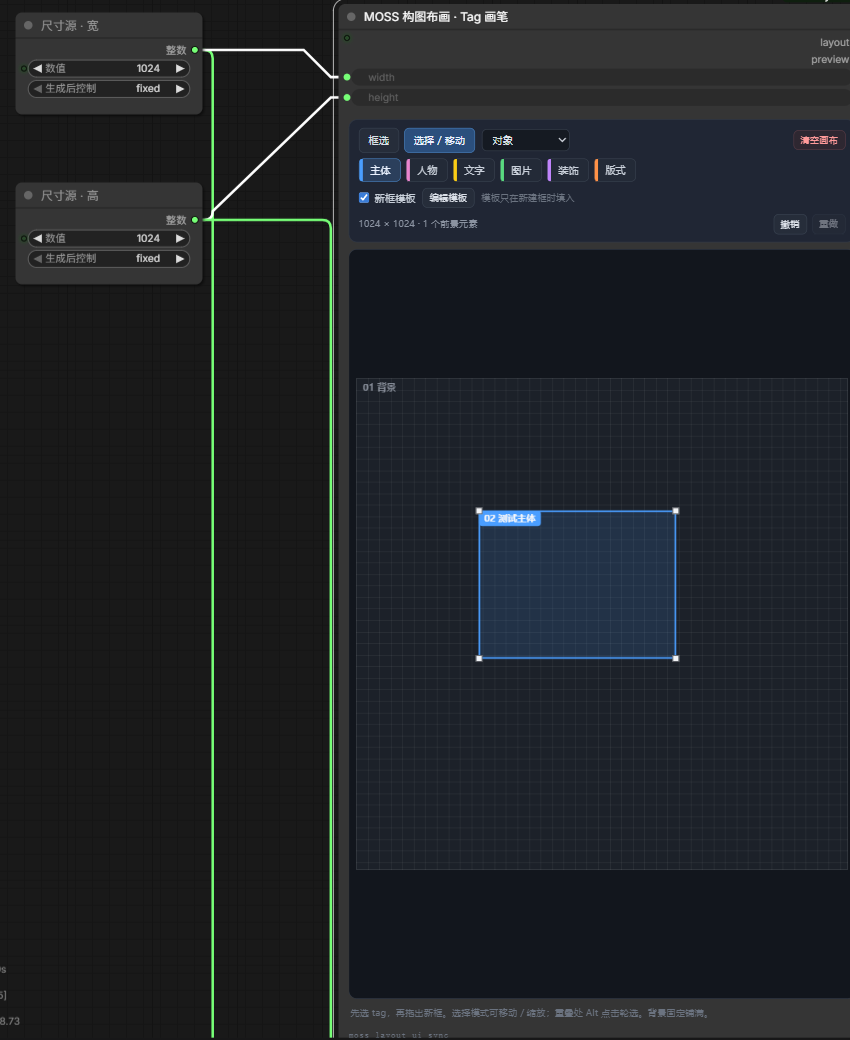Select the 人物 tag
This screenshot has width=850, height=1040.
pyautogui.click(x=427, y=170)
